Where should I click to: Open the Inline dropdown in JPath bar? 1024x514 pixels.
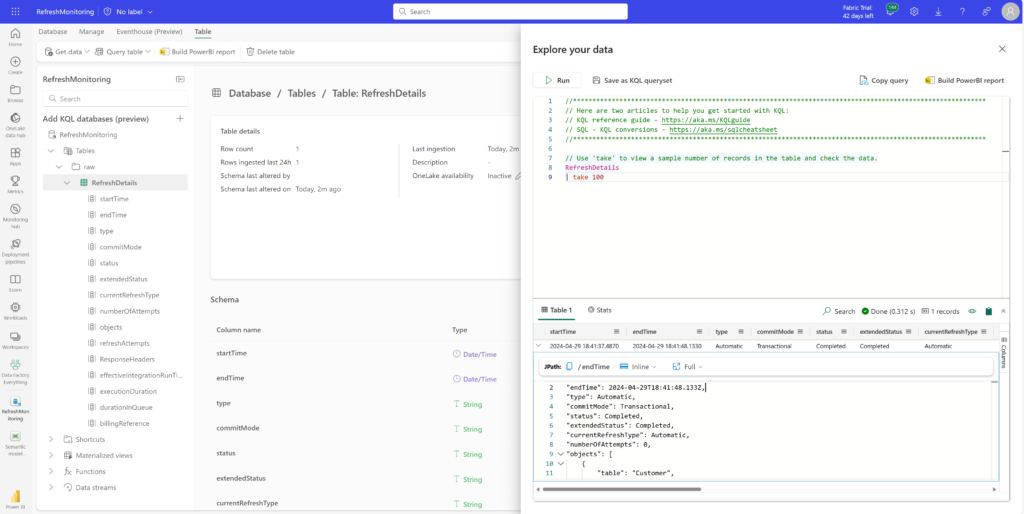coord(638,367)
